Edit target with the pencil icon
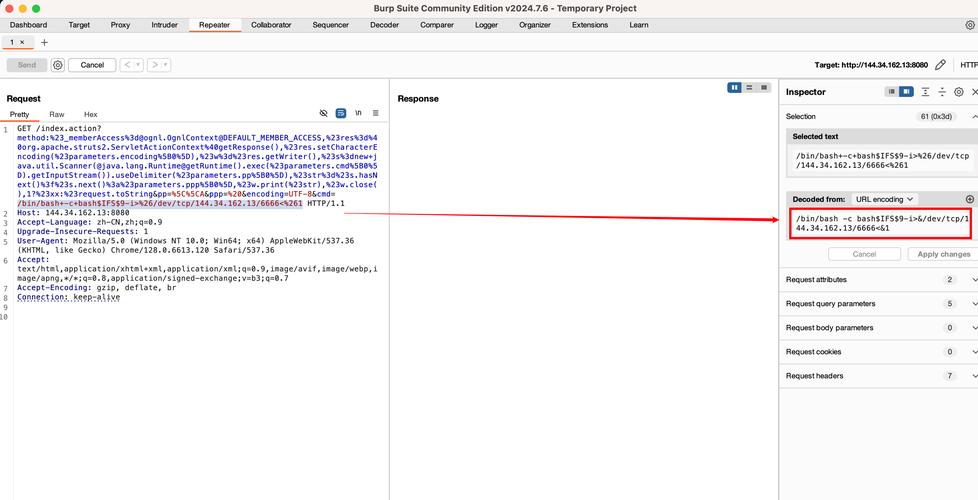978x500 pixels. coord(941,65)
